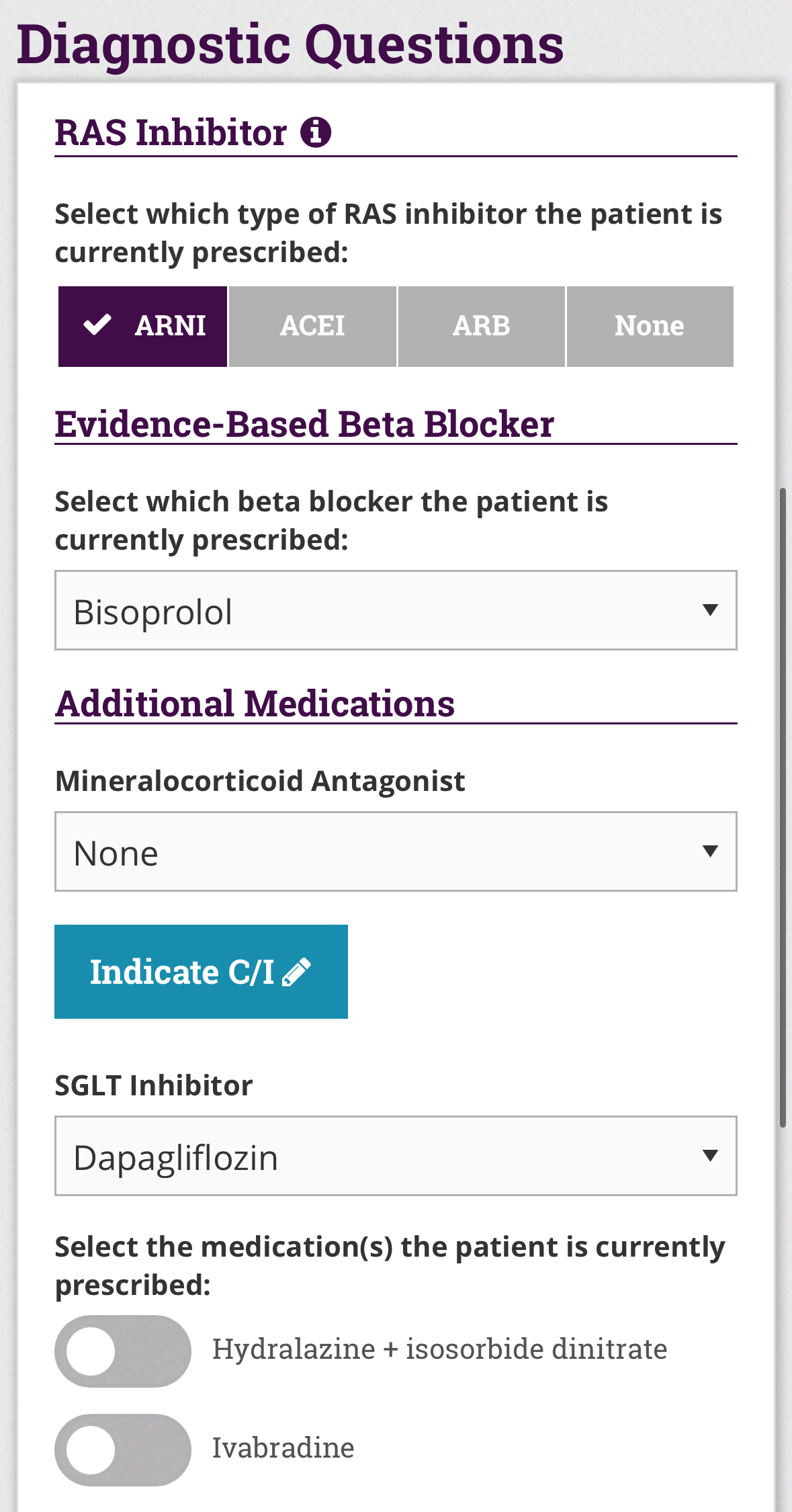This screenshot has width=792, height=1512.
Task: Enable the Ivabradine toggle
Action: coord(122,1450)
